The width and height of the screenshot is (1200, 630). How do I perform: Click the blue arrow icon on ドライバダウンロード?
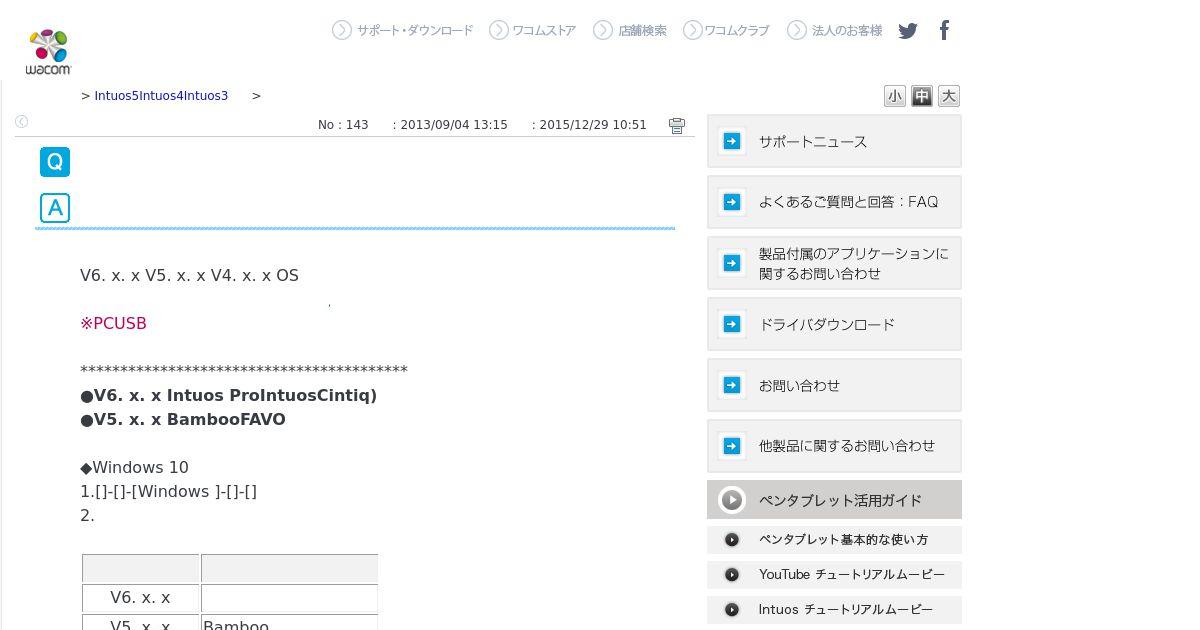point(732,324)
